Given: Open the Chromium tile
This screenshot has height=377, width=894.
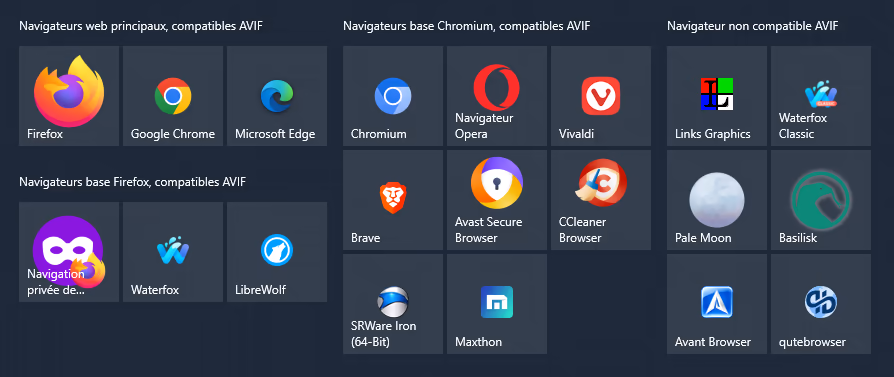Looking at the screenshot, I should pos(393,96).
